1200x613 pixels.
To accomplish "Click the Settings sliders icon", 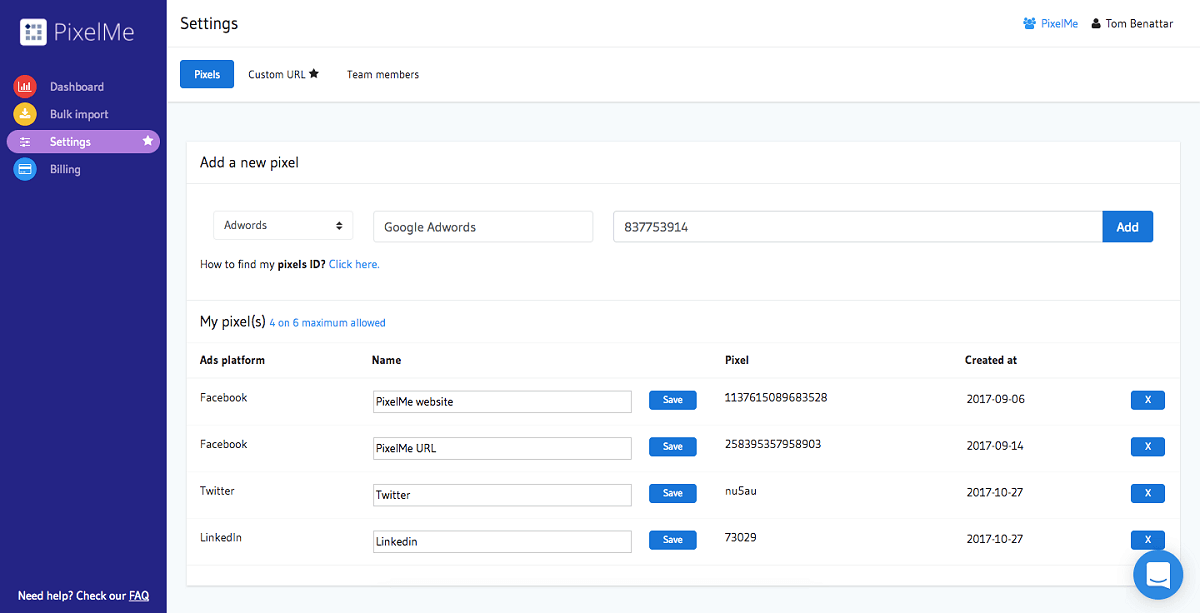I will [x=25, y=142].
